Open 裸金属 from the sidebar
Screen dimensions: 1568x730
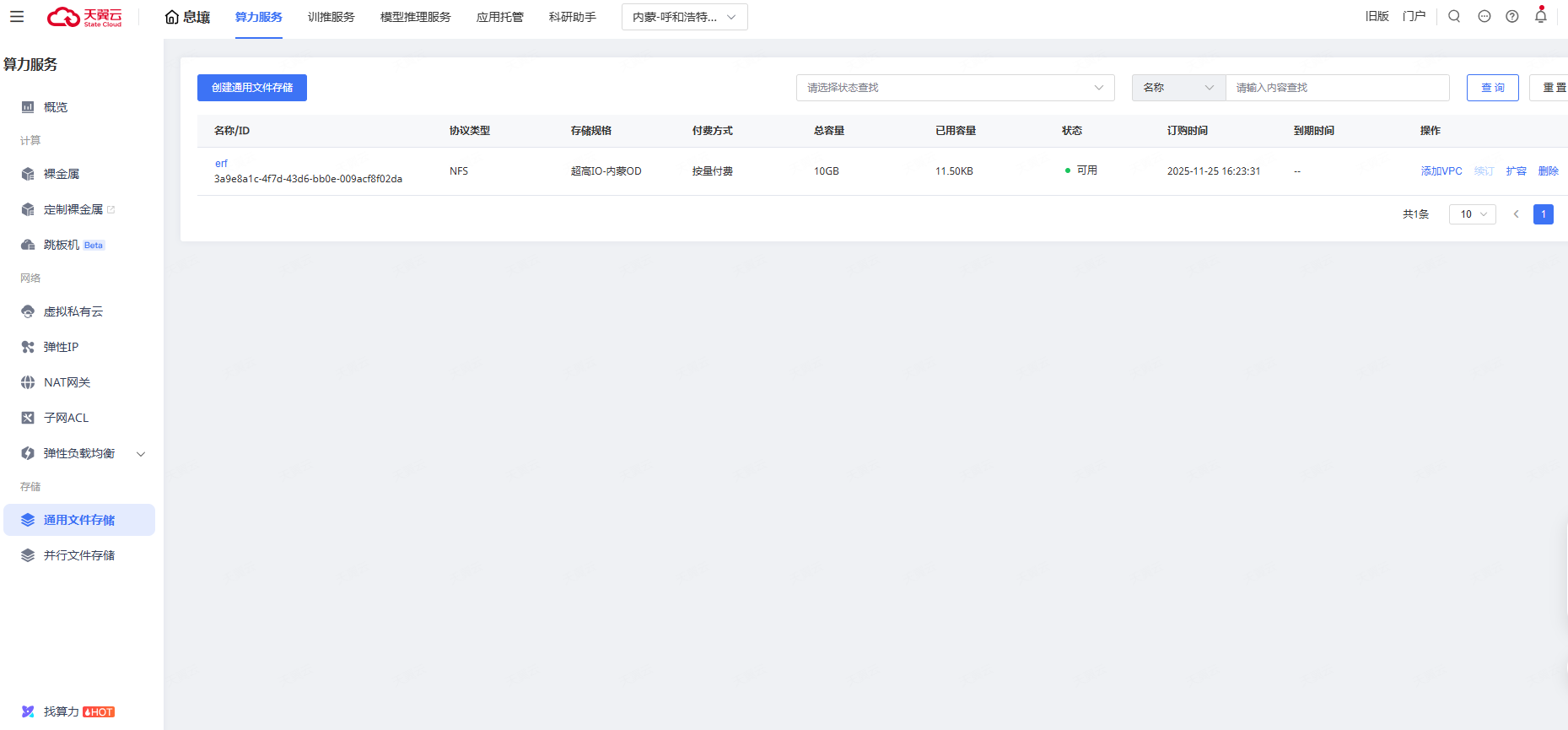(62, 174)
